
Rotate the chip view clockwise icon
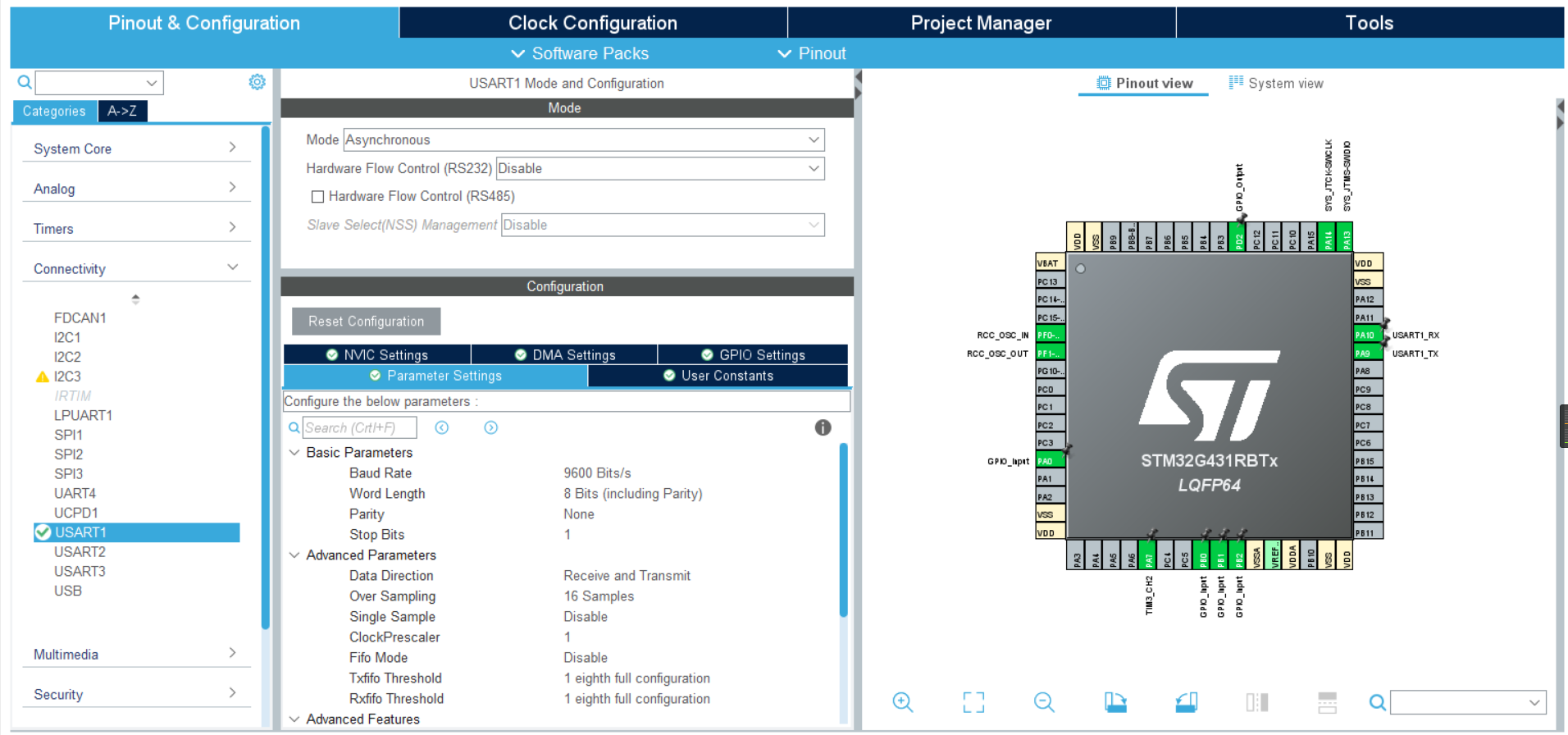(1115, 702)
